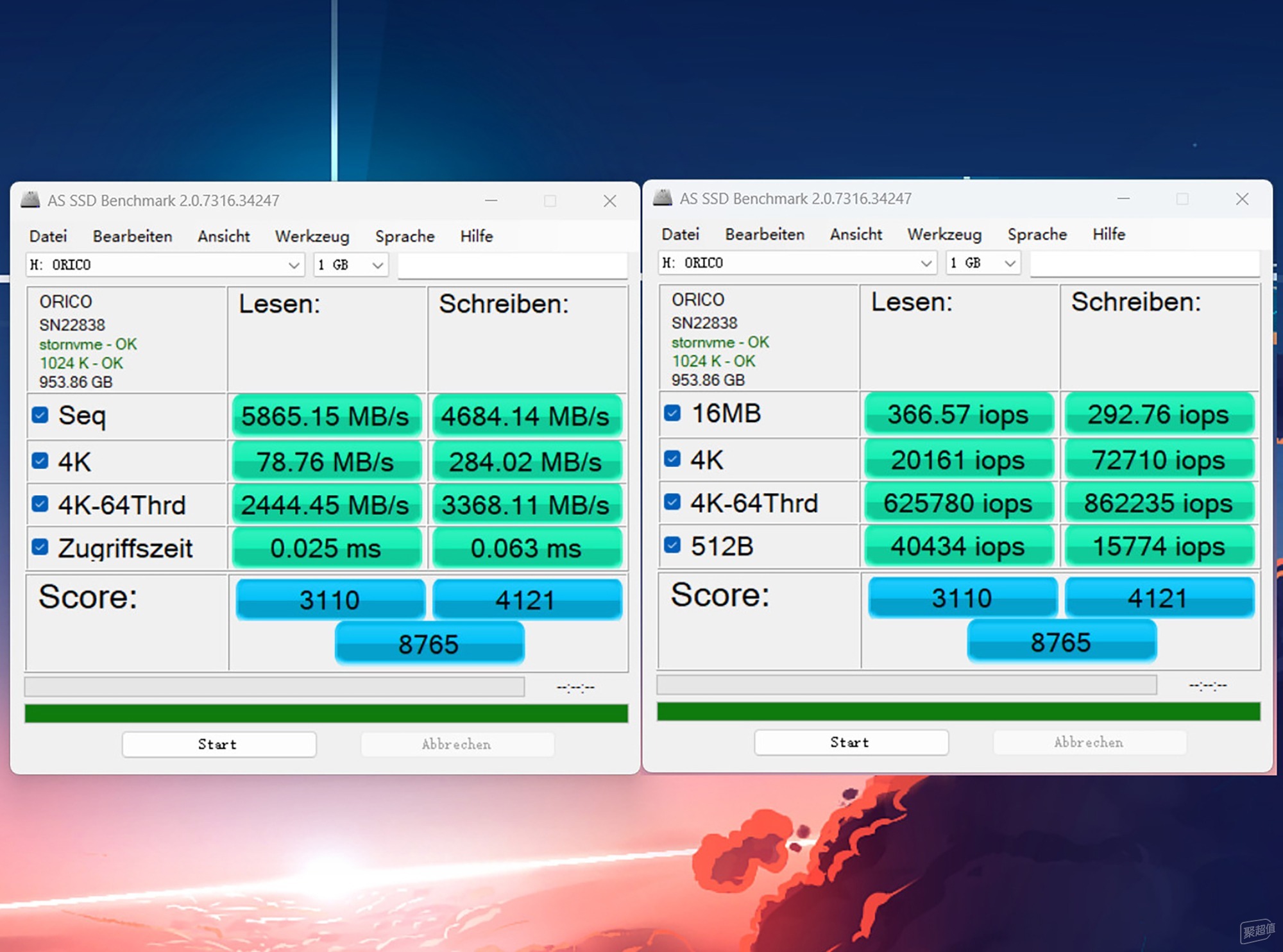Toggle 4K-64Thrd checkbox in left window
1283x952 pixels.
(40, 504)
